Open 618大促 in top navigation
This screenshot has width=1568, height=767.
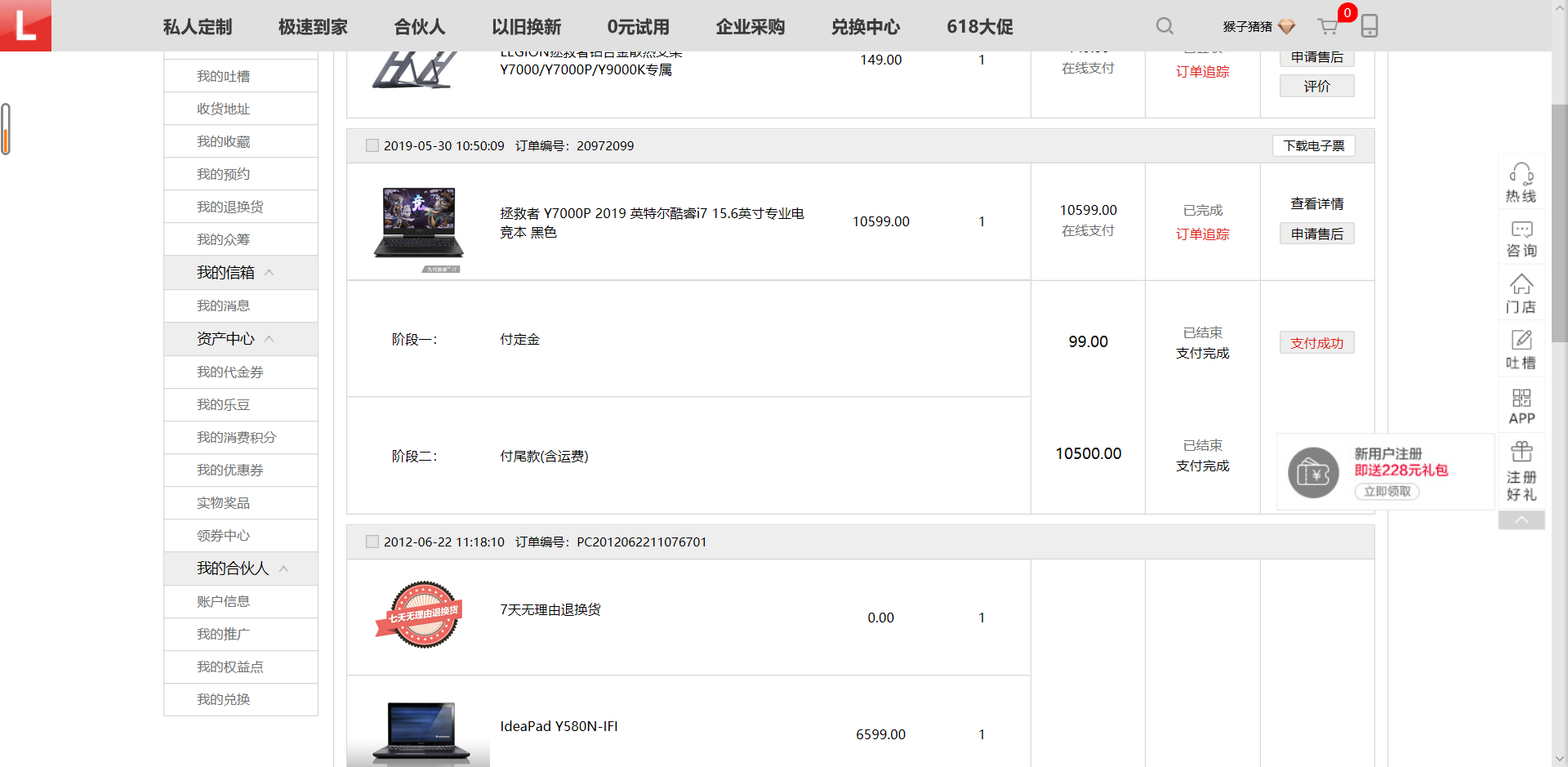979,27
